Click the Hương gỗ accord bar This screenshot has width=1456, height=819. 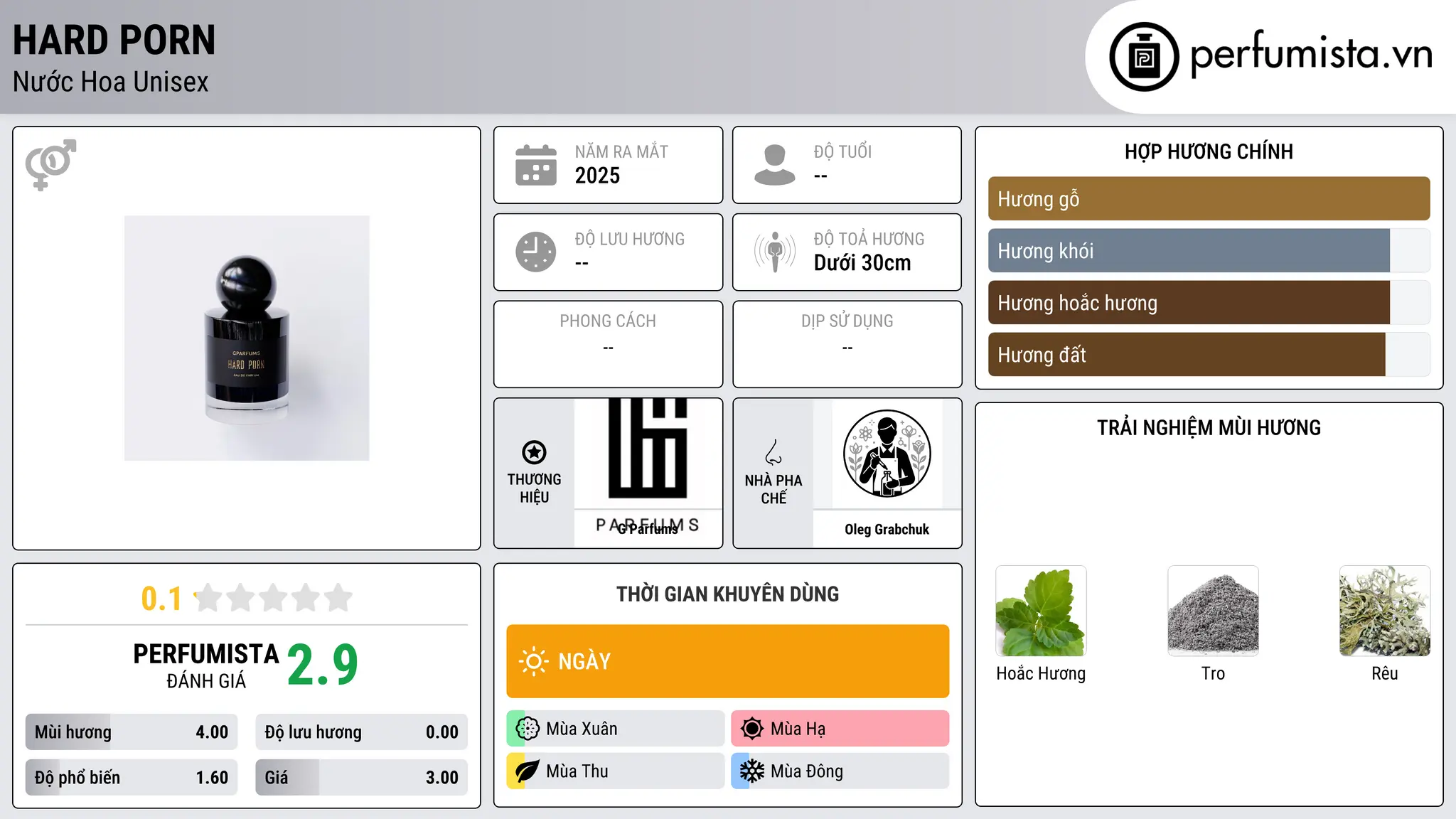click(x=1209, y=199)
